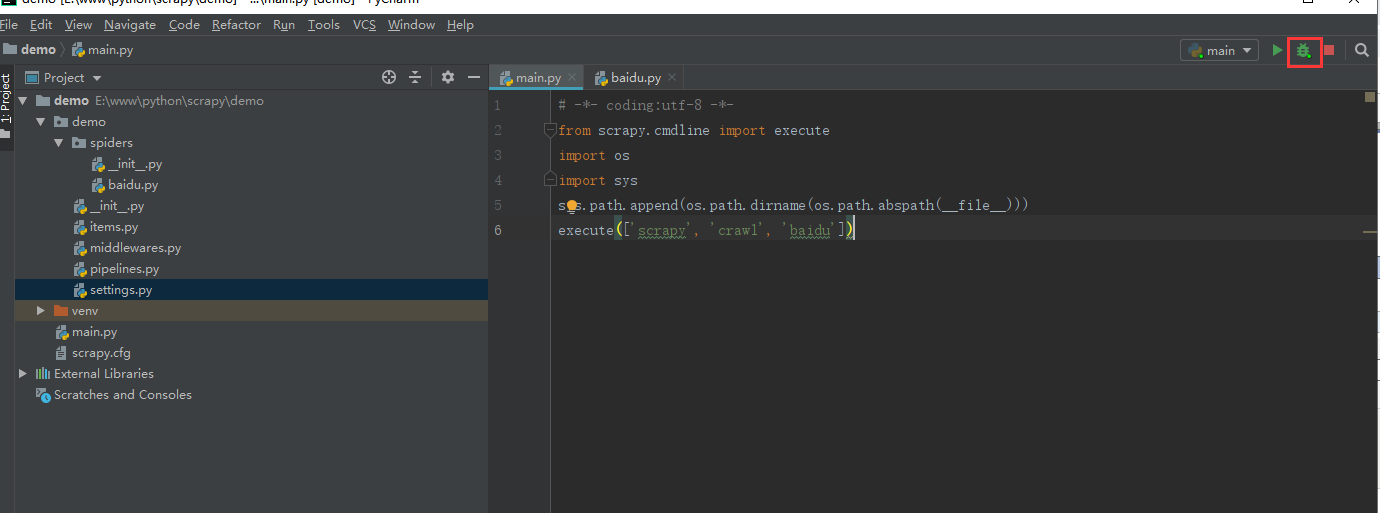Collapse the spiders folder
Image resolution: width=1380 pixels, height=513 pixels.
point(59,143)
